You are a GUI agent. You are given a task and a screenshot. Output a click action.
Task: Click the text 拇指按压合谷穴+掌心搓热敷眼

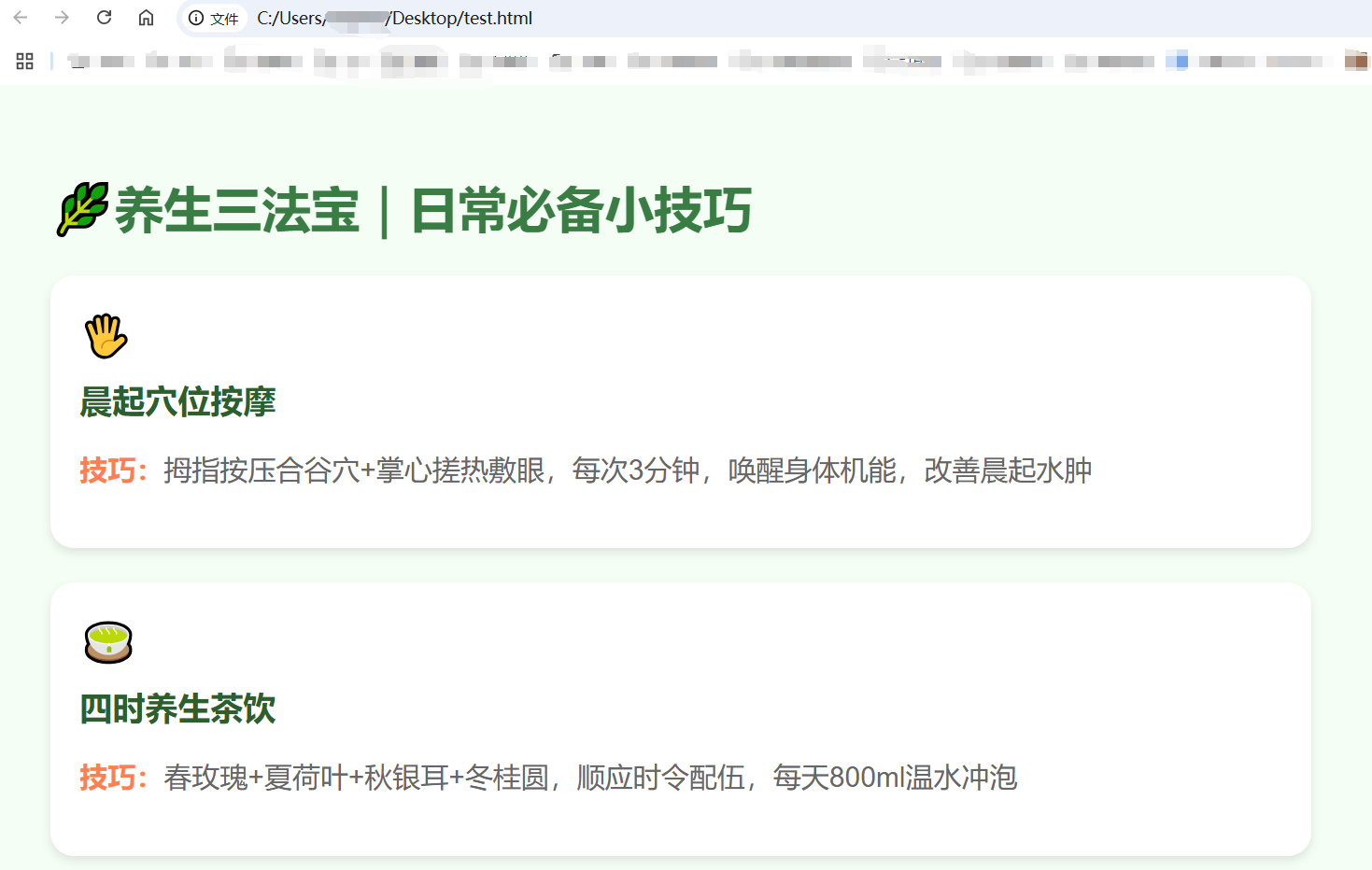[354, 470]
